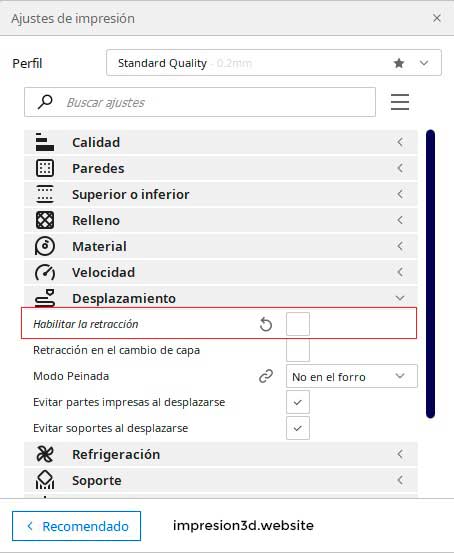Click the Velocidad speedometer icon
Viewport: 454px width, 553px height.
(45, 272)
